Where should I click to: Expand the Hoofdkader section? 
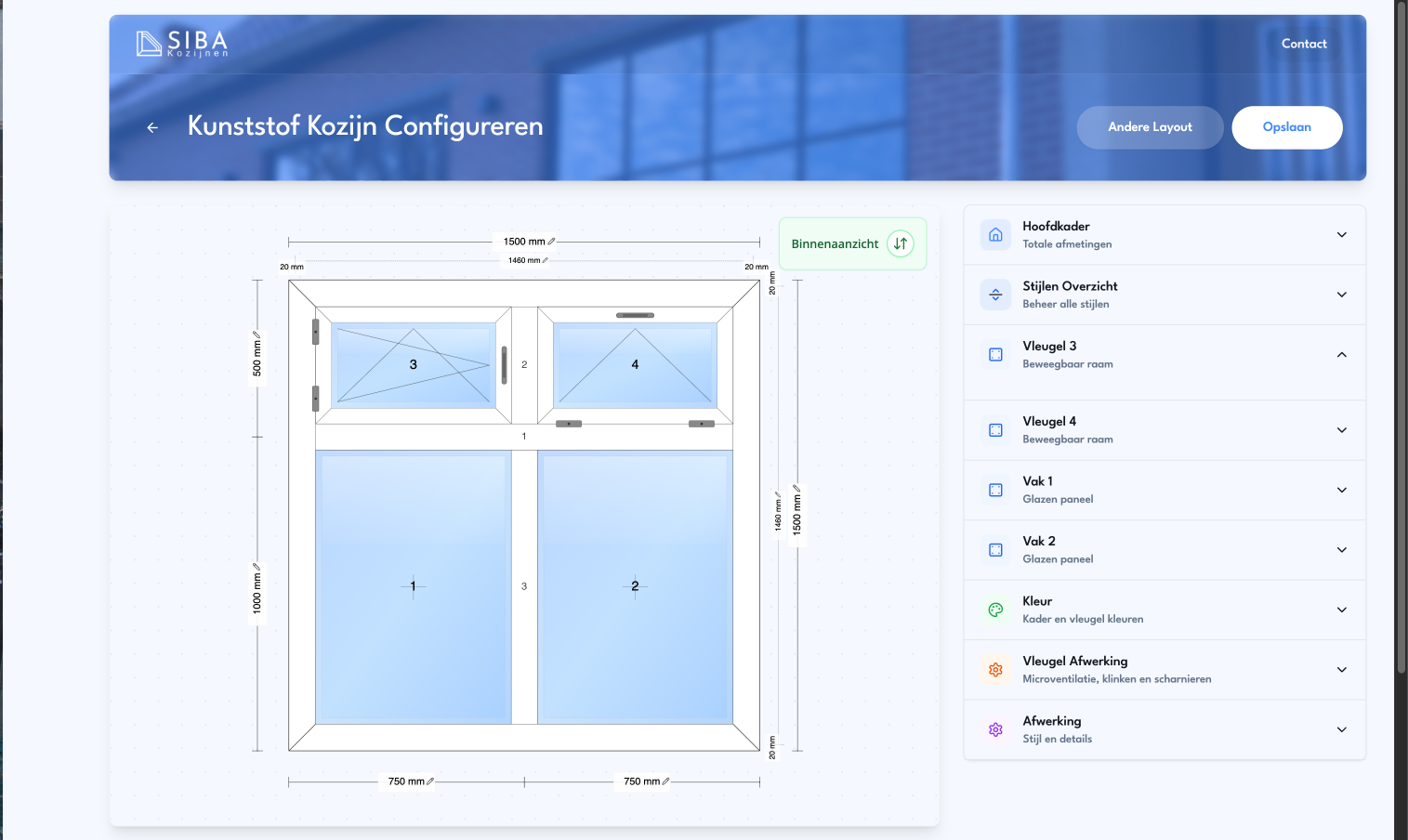[1341, 234]
